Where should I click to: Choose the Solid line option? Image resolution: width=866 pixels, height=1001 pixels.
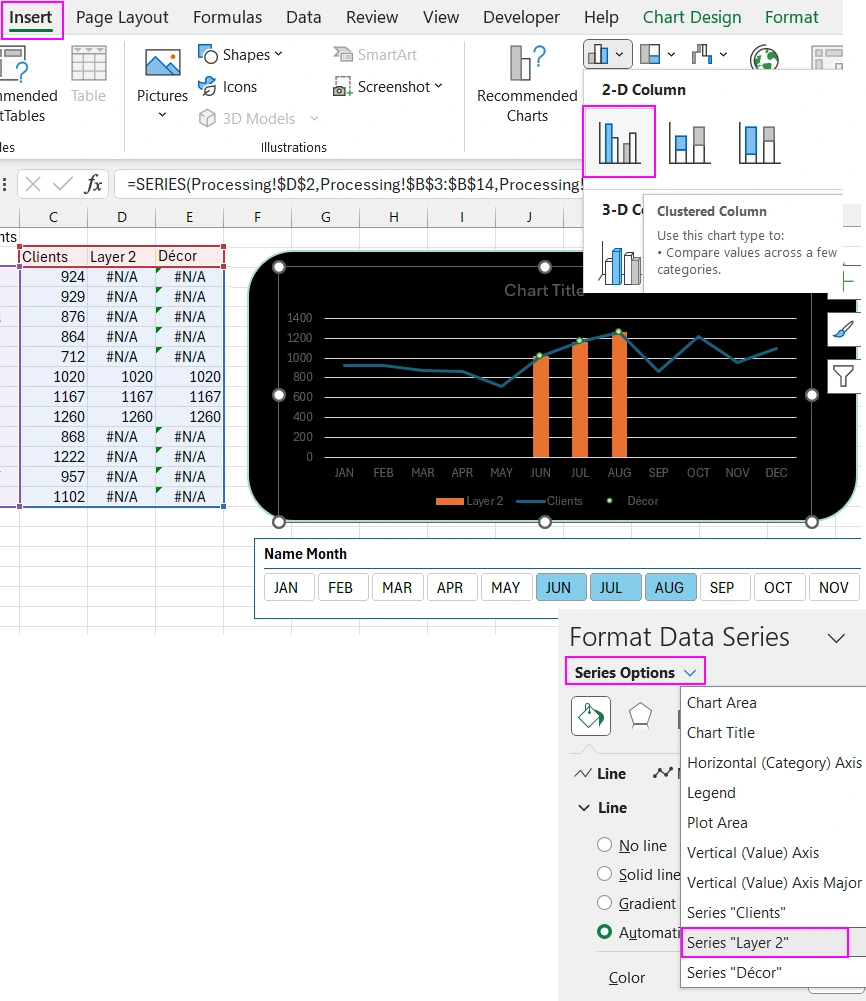pyautogui.click(x=604, y=874)
